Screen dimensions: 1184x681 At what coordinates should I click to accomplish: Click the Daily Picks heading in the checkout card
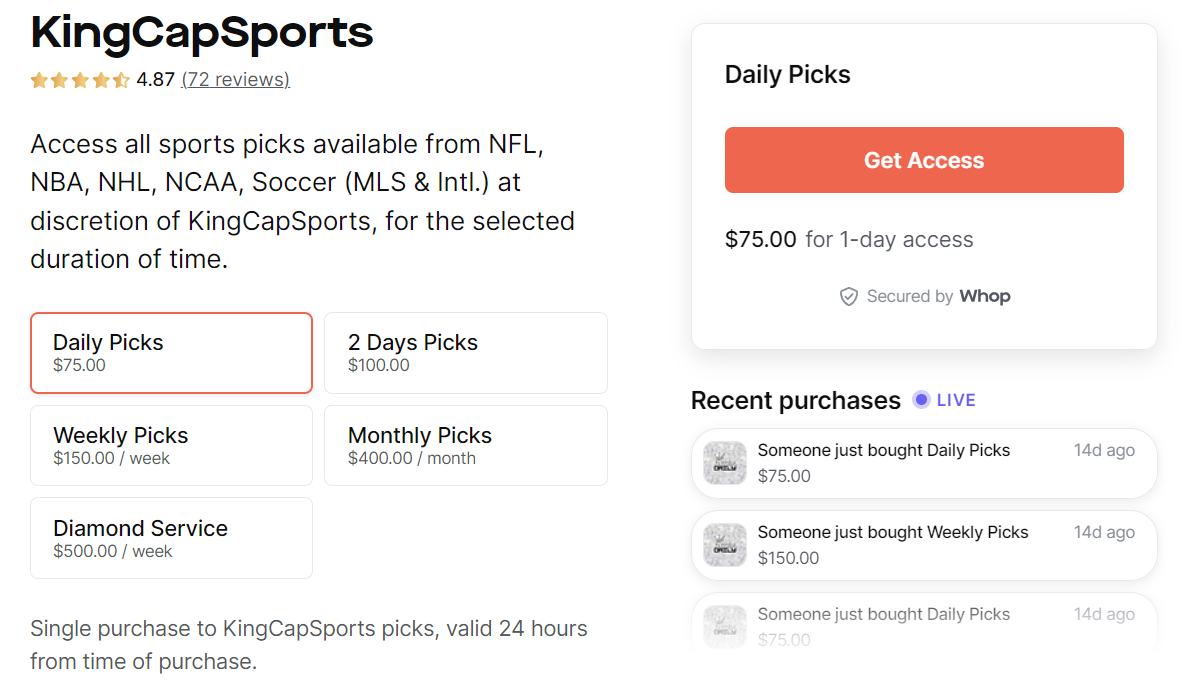[787, 74]
